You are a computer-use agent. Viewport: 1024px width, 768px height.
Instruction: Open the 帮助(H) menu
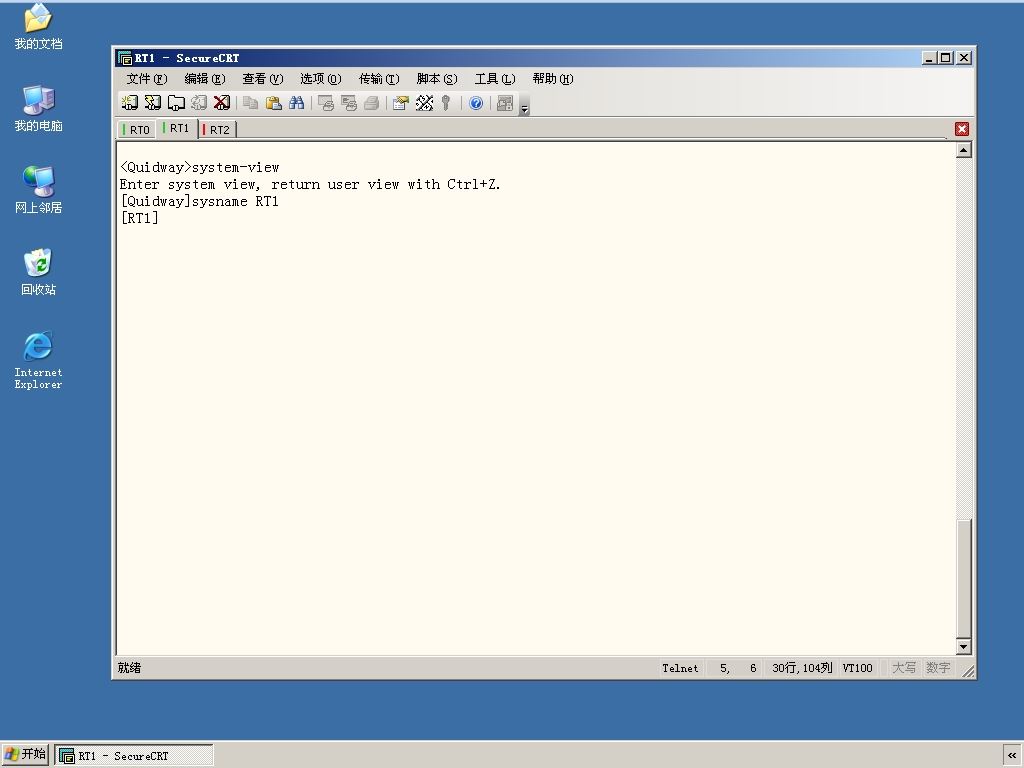tap(552, 79)
